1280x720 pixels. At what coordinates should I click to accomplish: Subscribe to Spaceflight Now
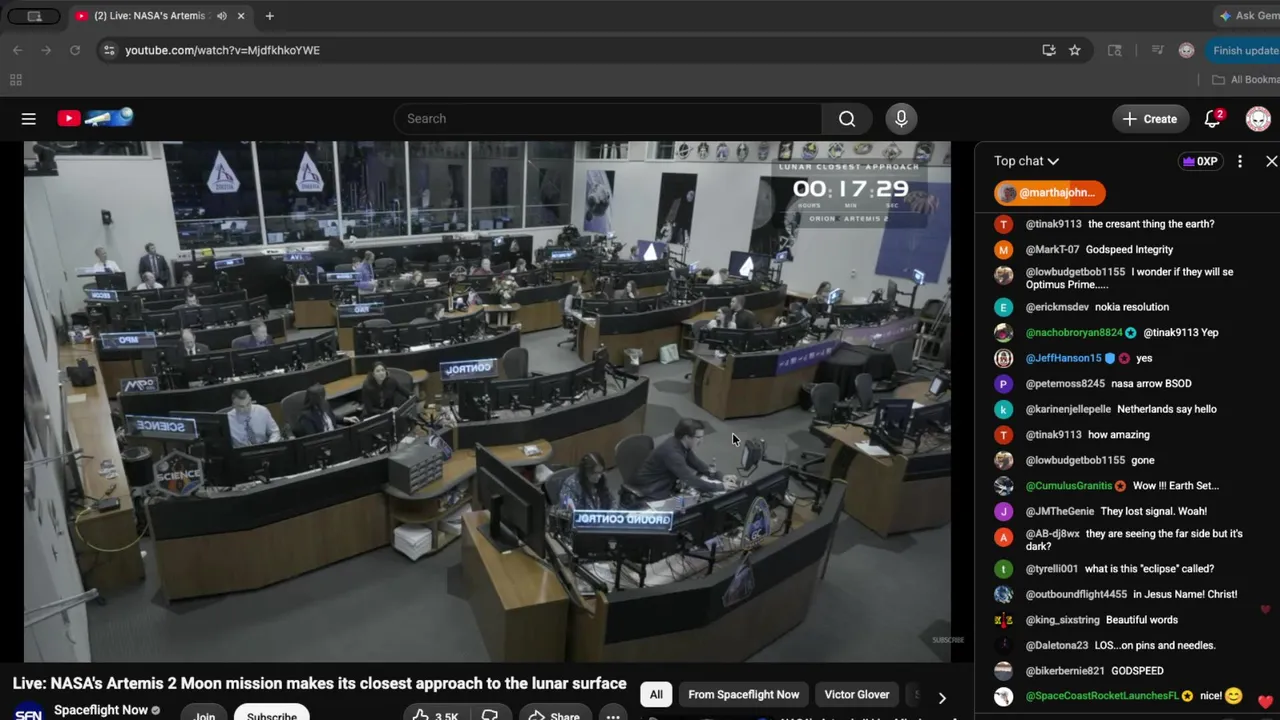click(x=272, y=714)
